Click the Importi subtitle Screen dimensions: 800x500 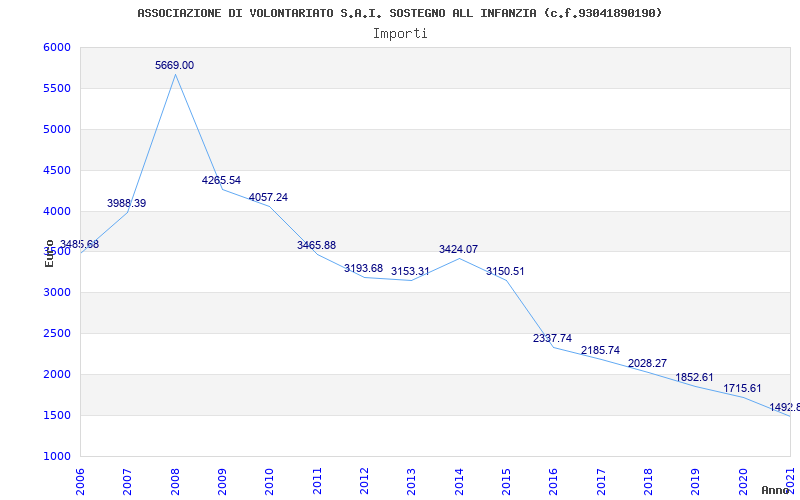tap(400, 34)
